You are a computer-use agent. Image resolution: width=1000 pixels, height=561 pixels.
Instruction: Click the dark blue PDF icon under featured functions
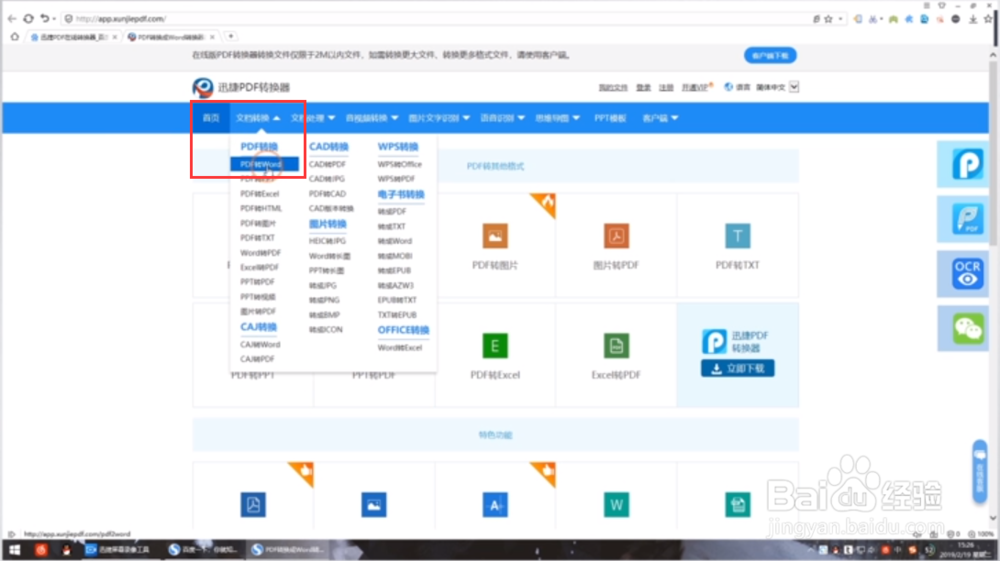(253, 505)
